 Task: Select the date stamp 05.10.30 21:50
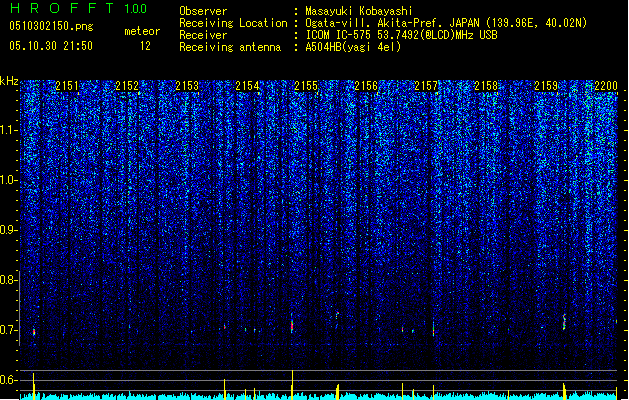(51, 46)
